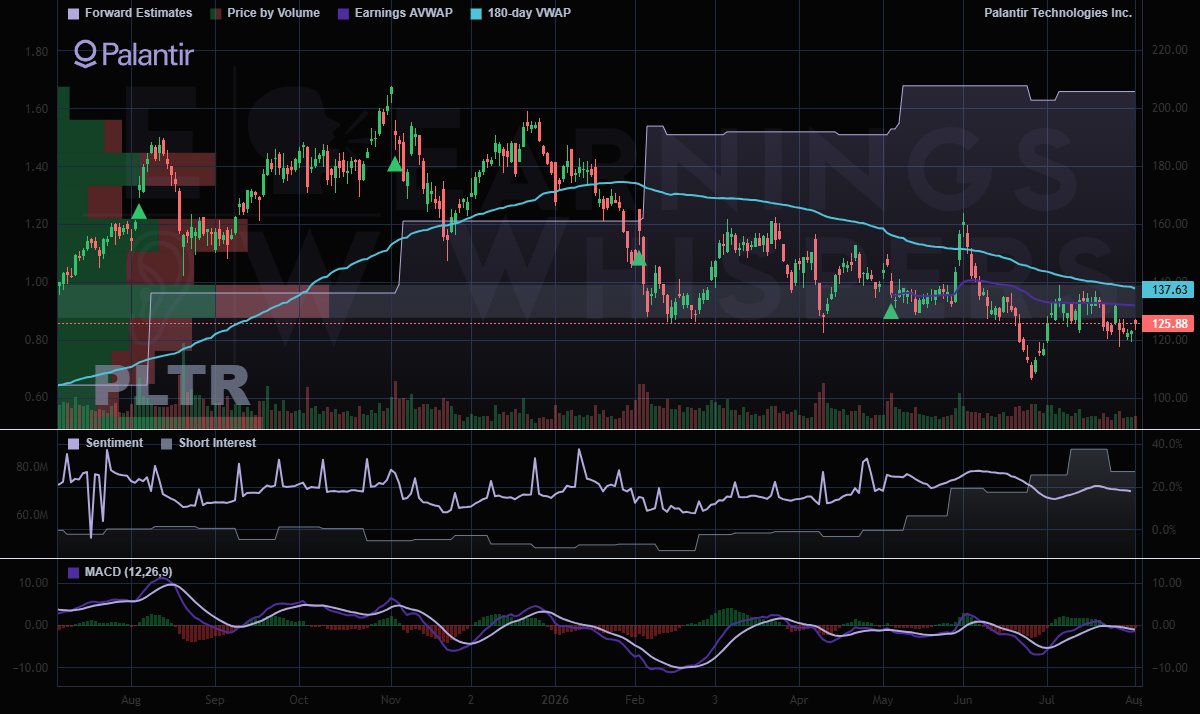Toggle the Price by Volume legend swatch

pyautogui.click(x=215, y=14)
